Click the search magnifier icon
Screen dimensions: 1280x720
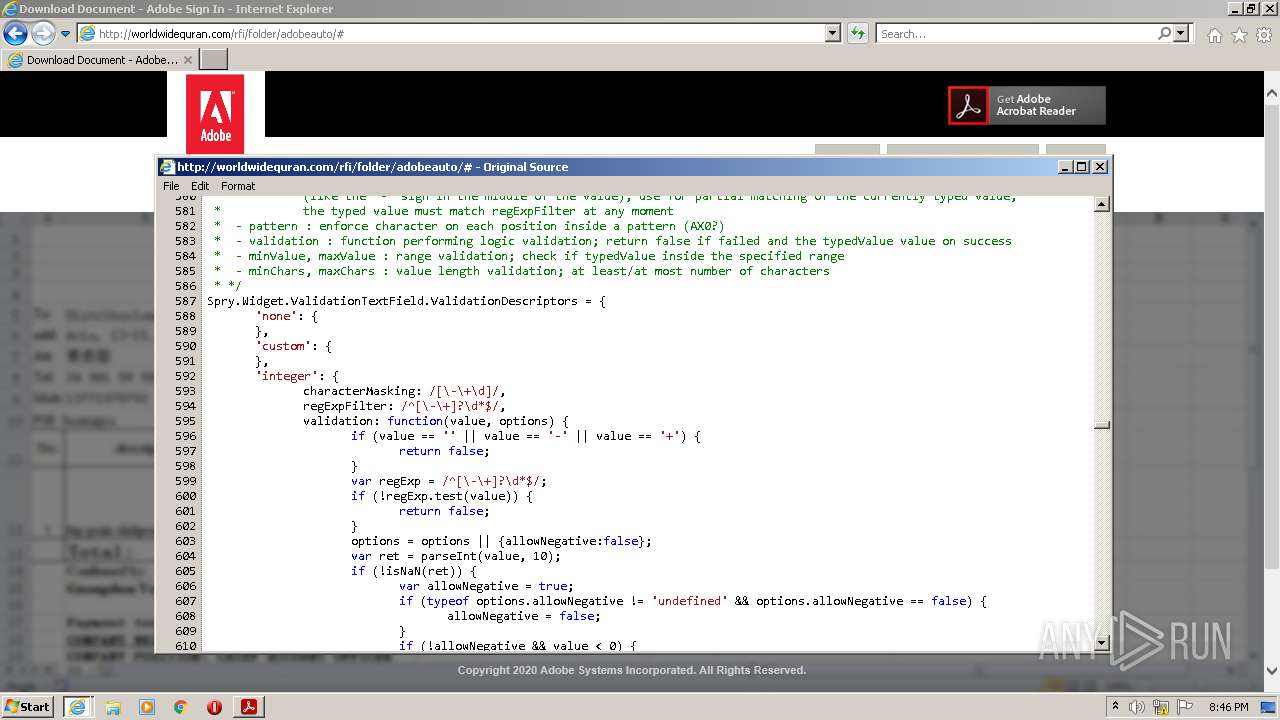click(x=1164, y=33)
